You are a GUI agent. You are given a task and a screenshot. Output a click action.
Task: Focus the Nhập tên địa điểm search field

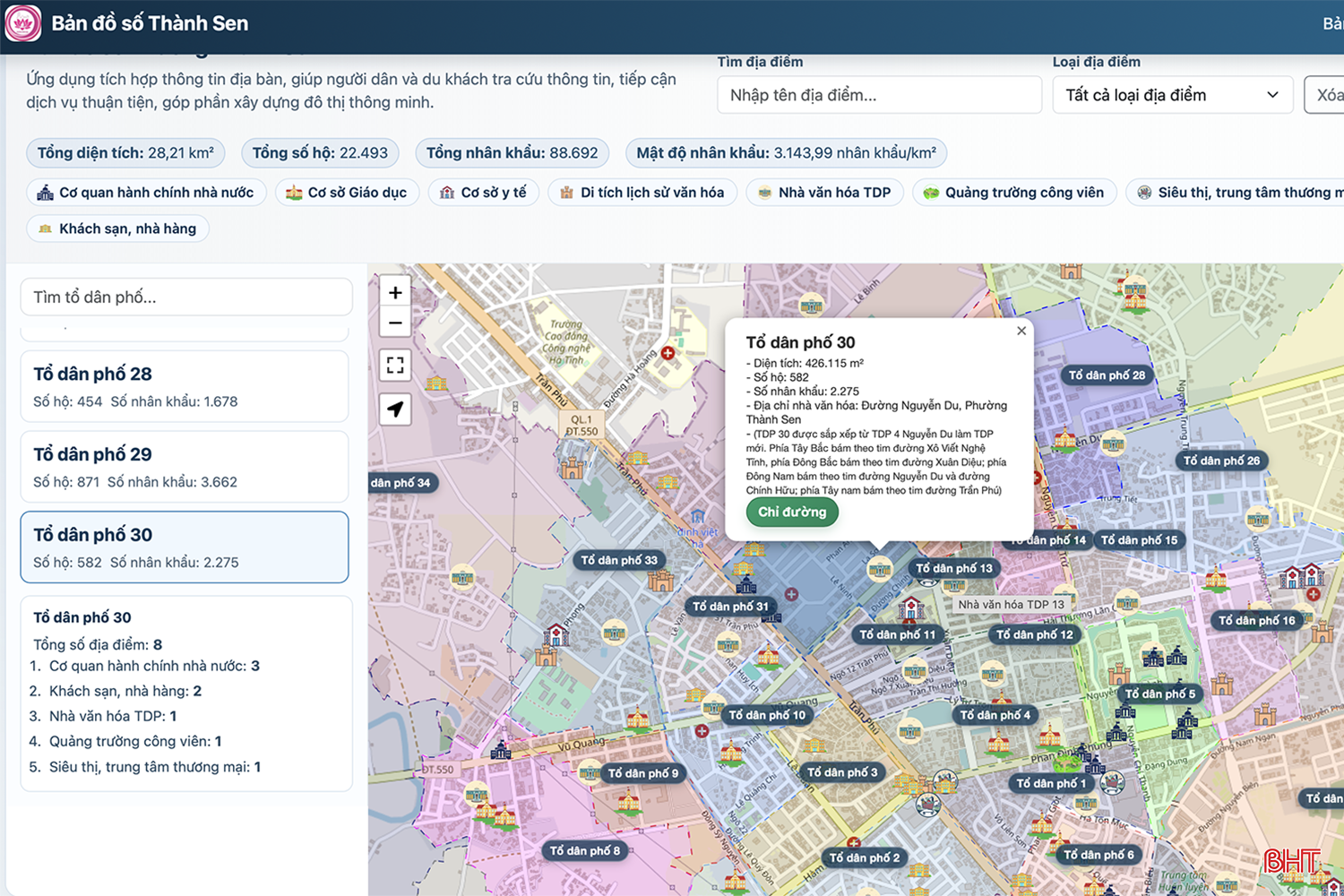tap(879, 95)
